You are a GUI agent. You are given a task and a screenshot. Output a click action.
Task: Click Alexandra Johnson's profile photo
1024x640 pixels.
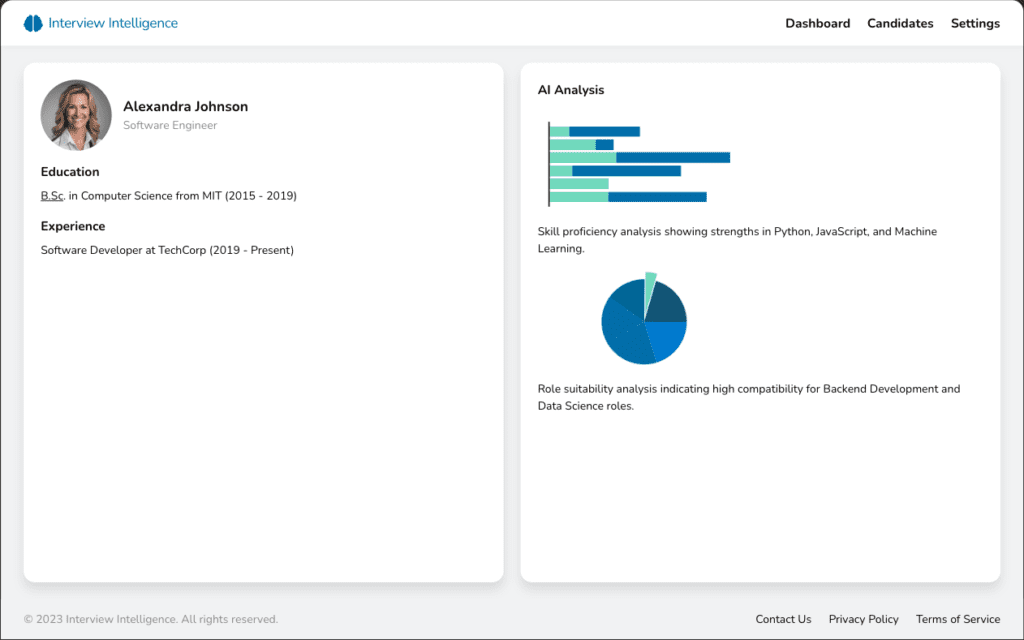coord(76,115)
